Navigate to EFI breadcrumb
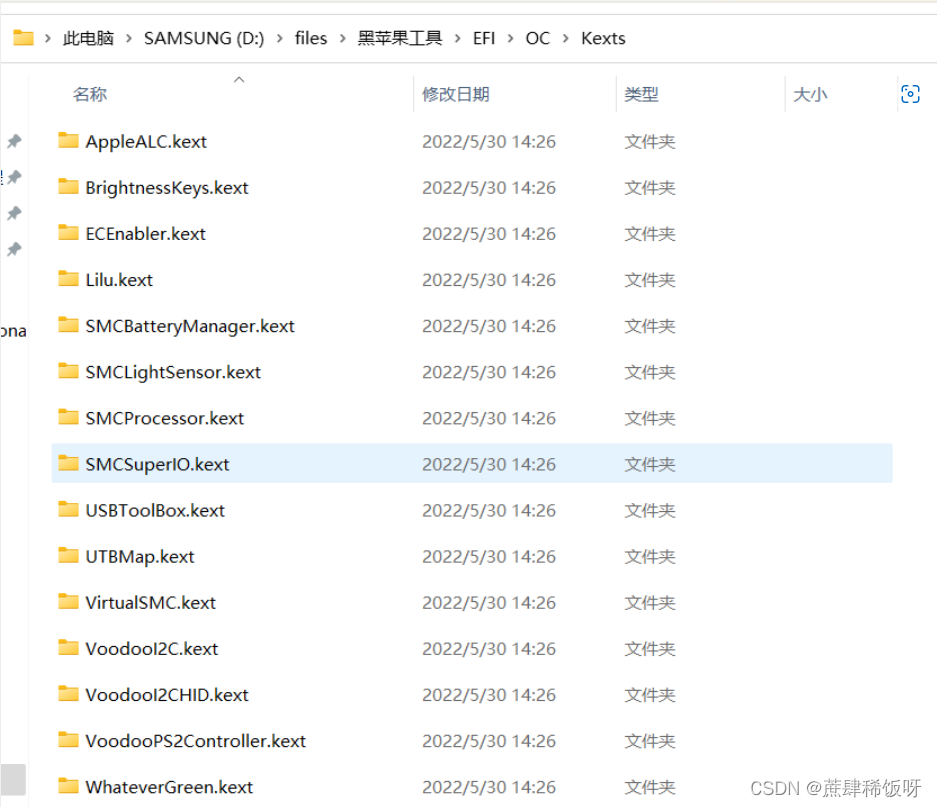The image size is (937, 807). [x=484, y=38]
